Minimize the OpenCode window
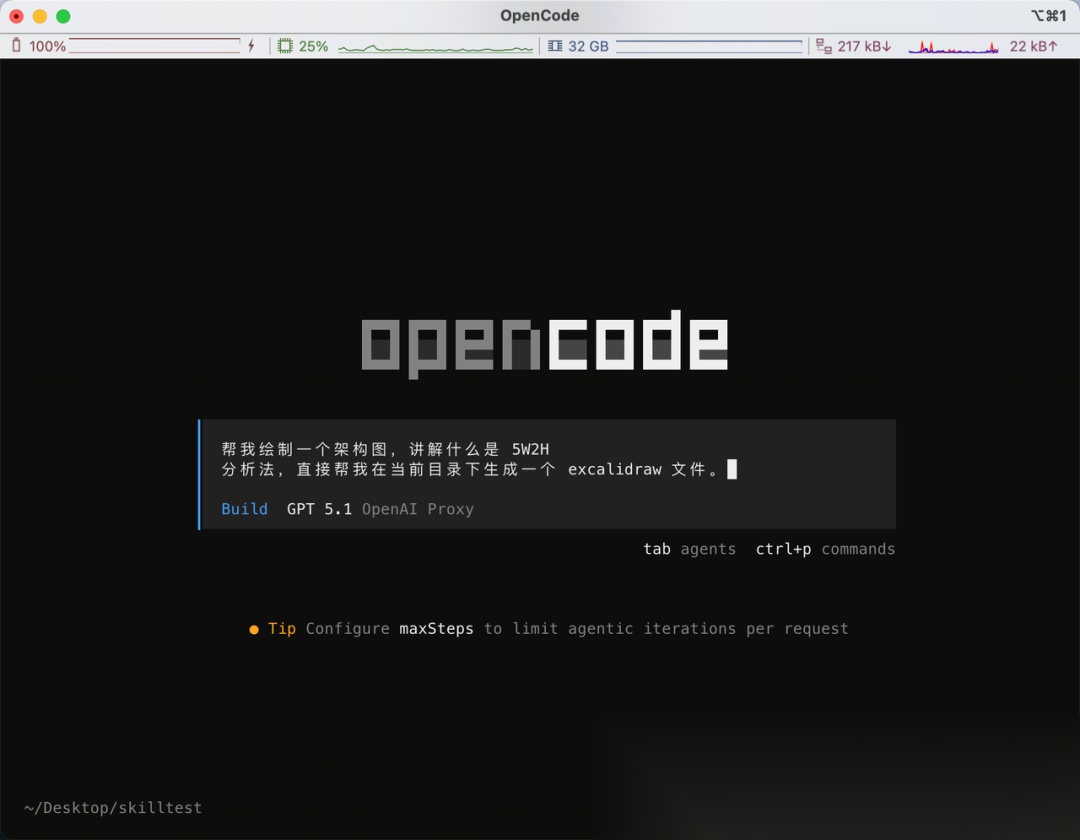1080x840 pixels. coord(40,16)
